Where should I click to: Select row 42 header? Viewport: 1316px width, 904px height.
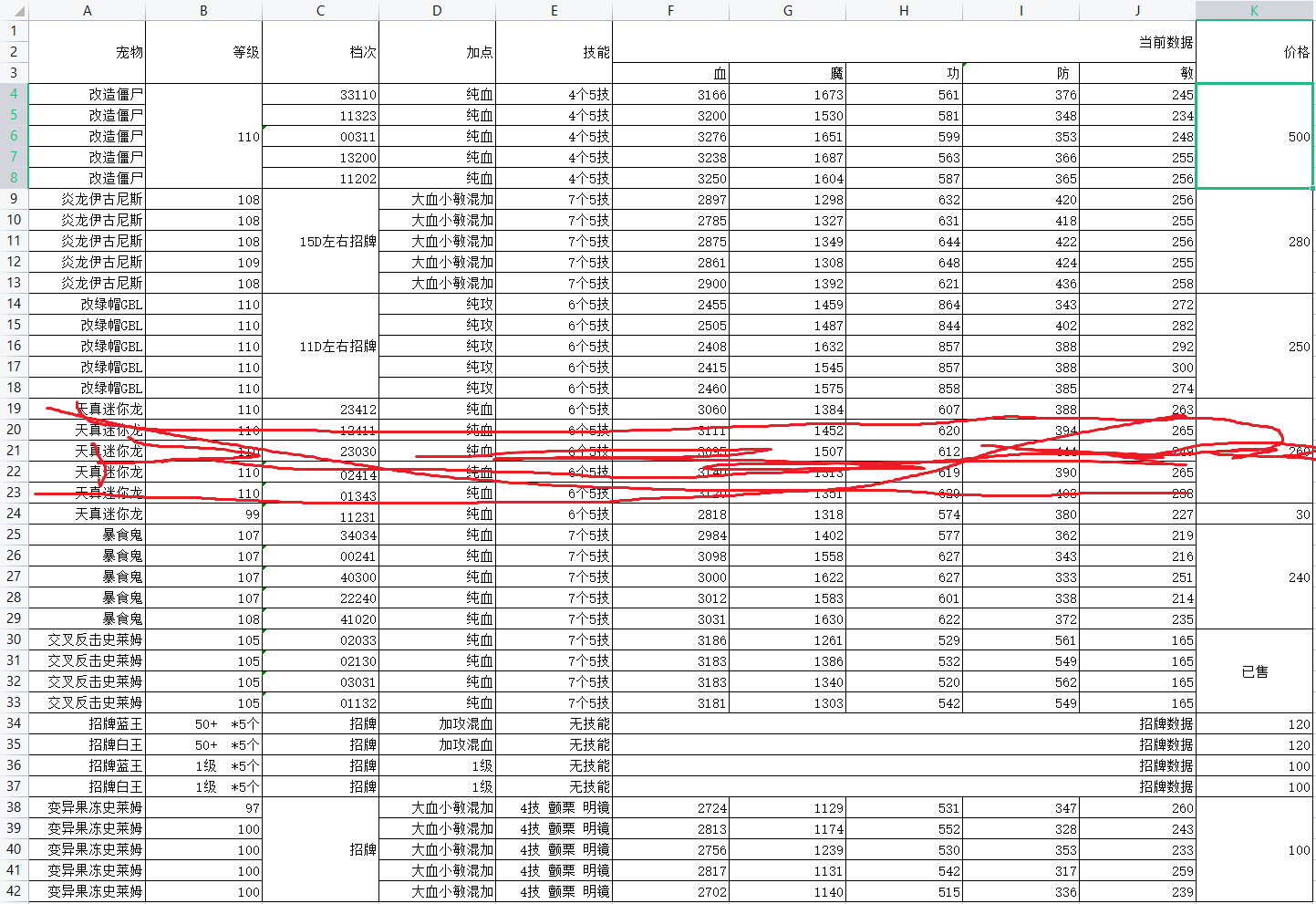14,891
